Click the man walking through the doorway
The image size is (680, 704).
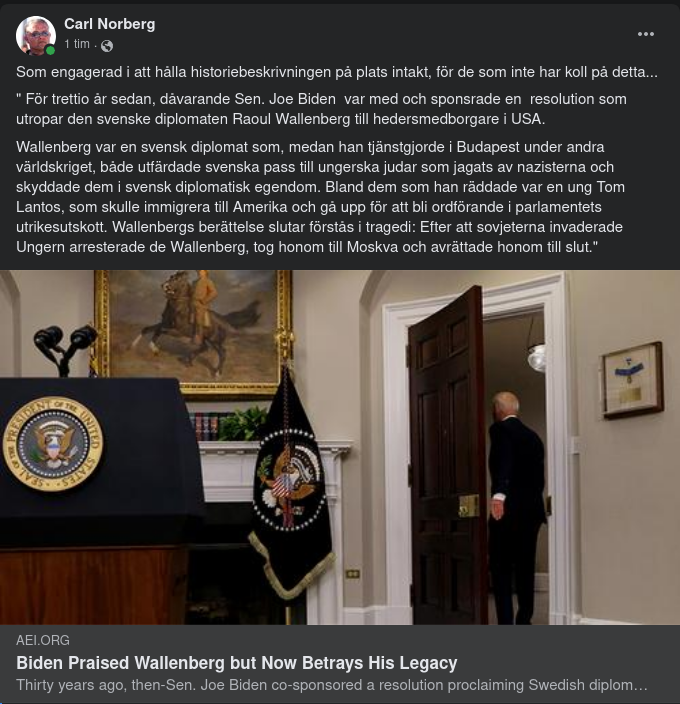(x=515, y=507)
